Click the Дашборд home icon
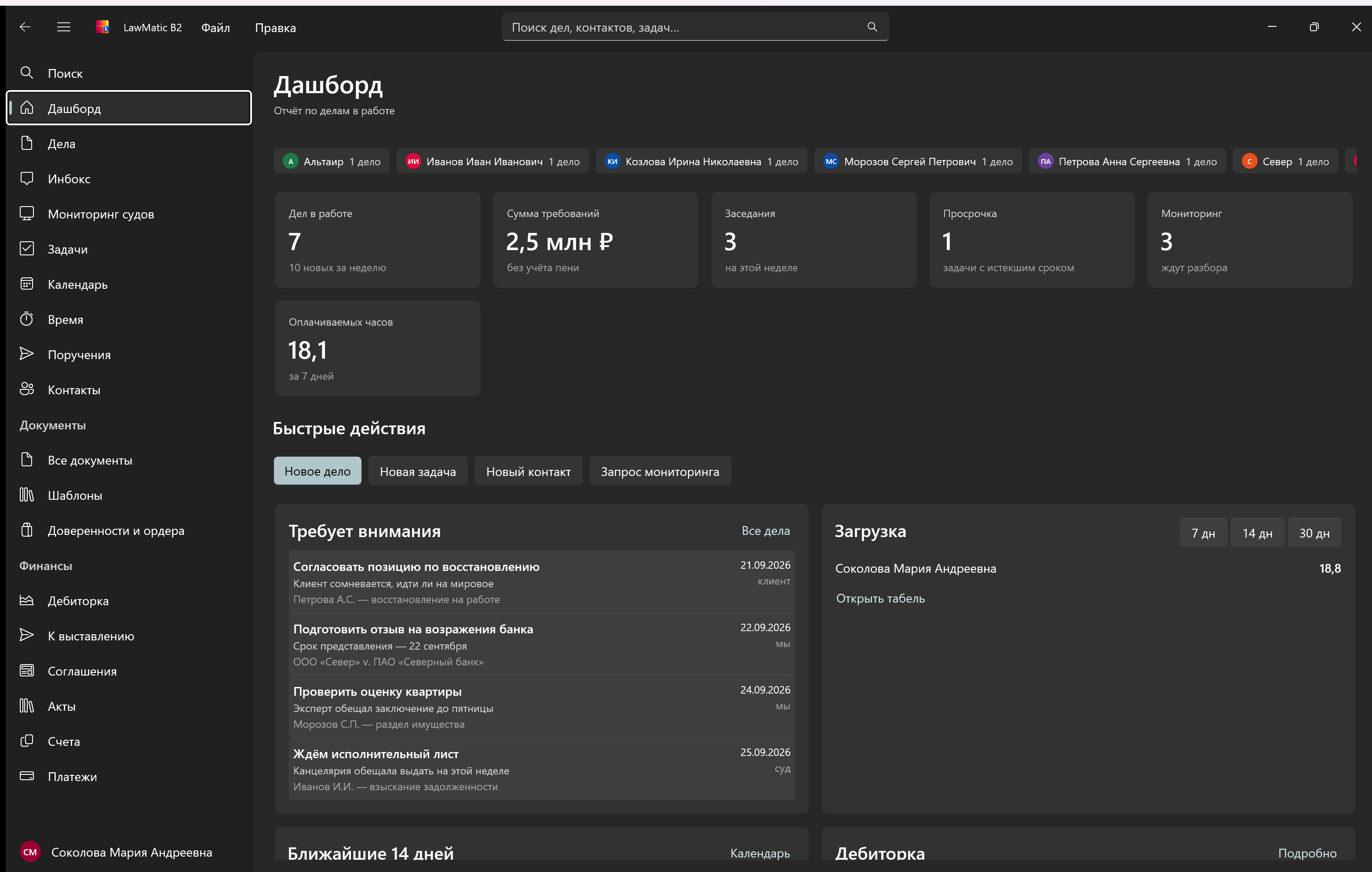Viewport: 1372px width, 872px height. point(27,108)
